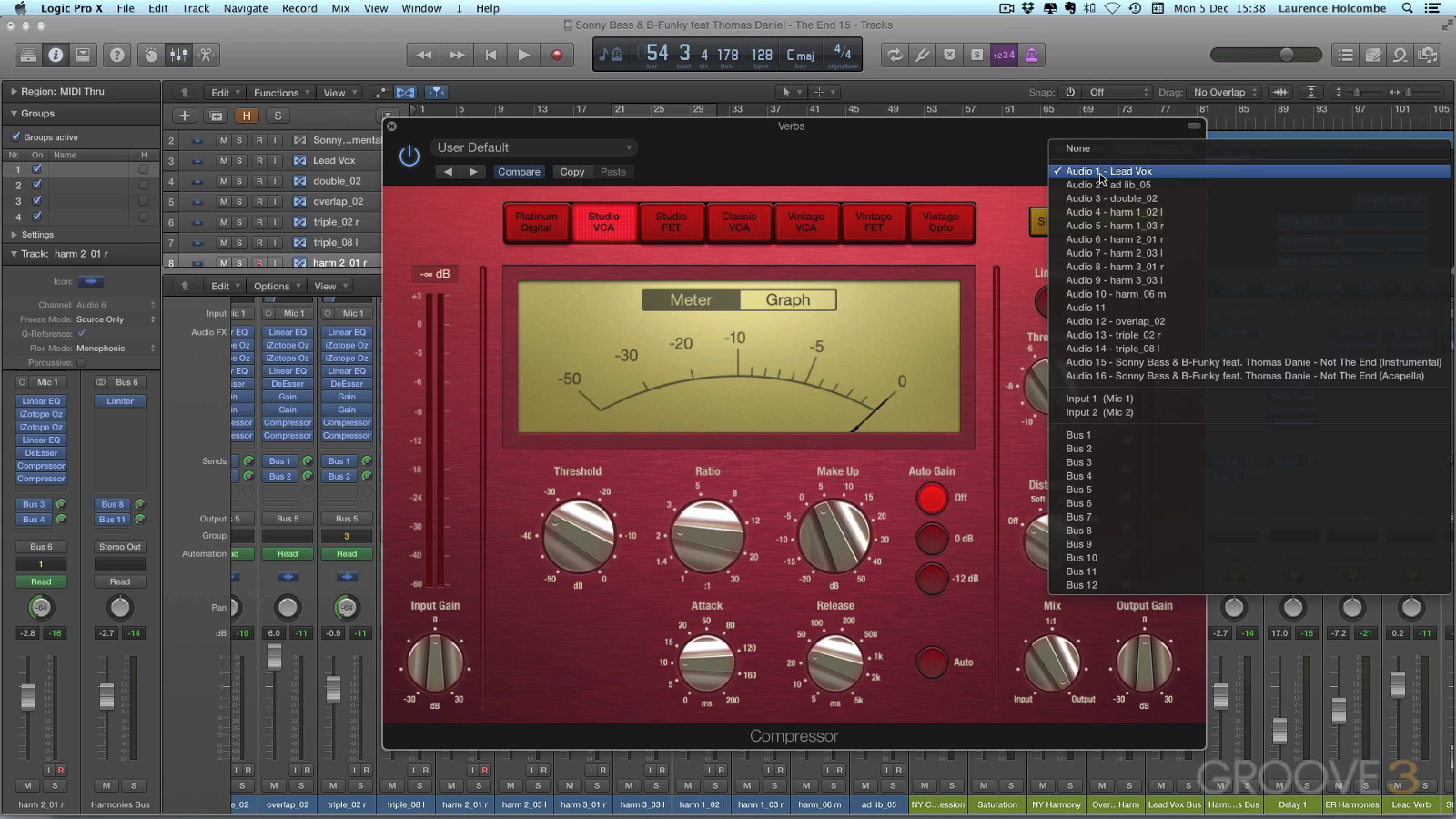Screen dimensions: 1456x819
Task: Toggle the Catch playhead button
Action: click(437, 92)
